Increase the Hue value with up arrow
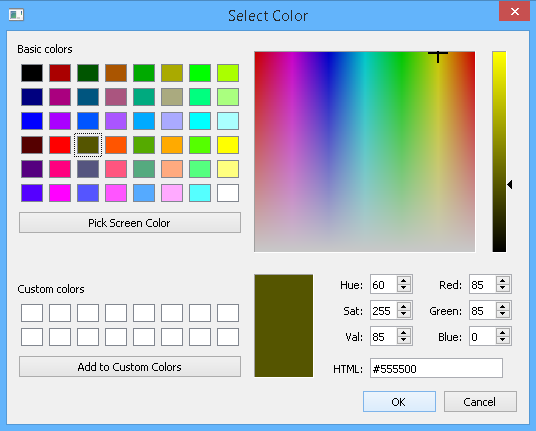 pyautogui.click(x=404, y=281)
